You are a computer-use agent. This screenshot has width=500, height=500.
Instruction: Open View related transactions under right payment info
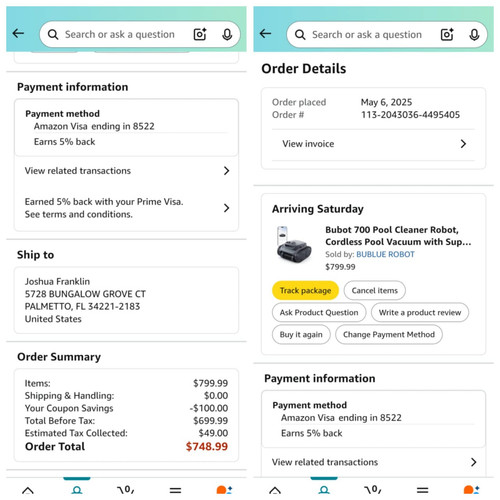point(373,462)
